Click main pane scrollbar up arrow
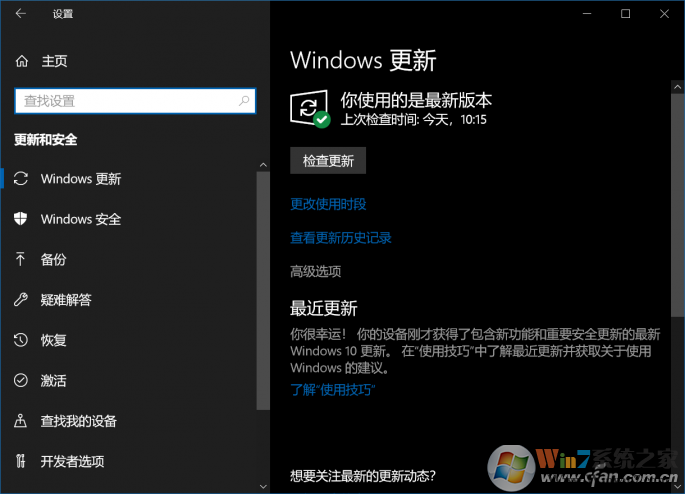Screen dimensions: 685x494 [678, 87]
